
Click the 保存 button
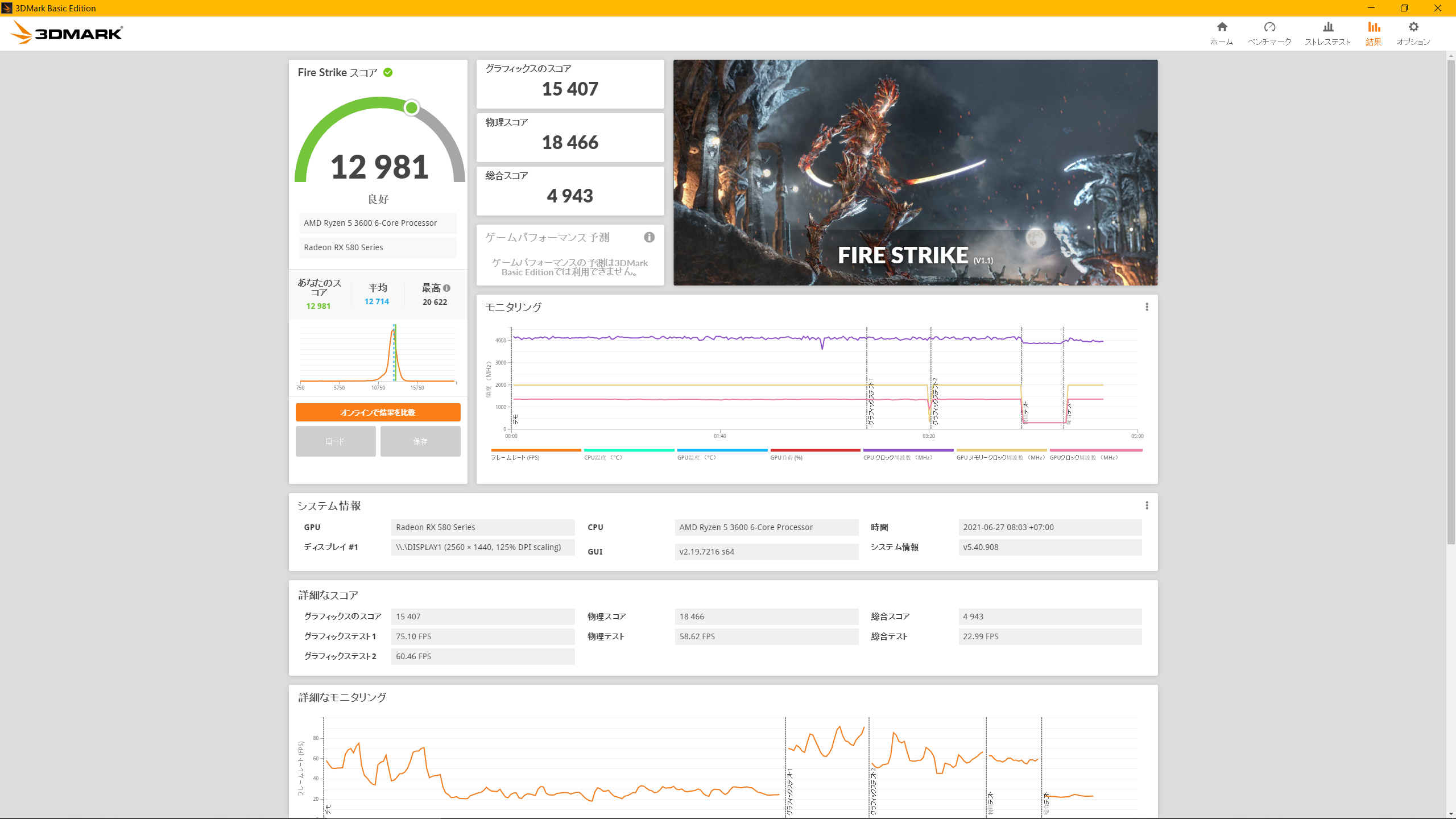pos(420,441)
